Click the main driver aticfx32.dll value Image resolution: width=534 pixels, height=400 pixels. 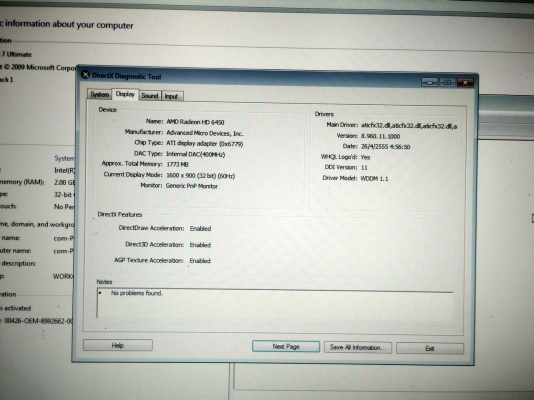(409, 126)
